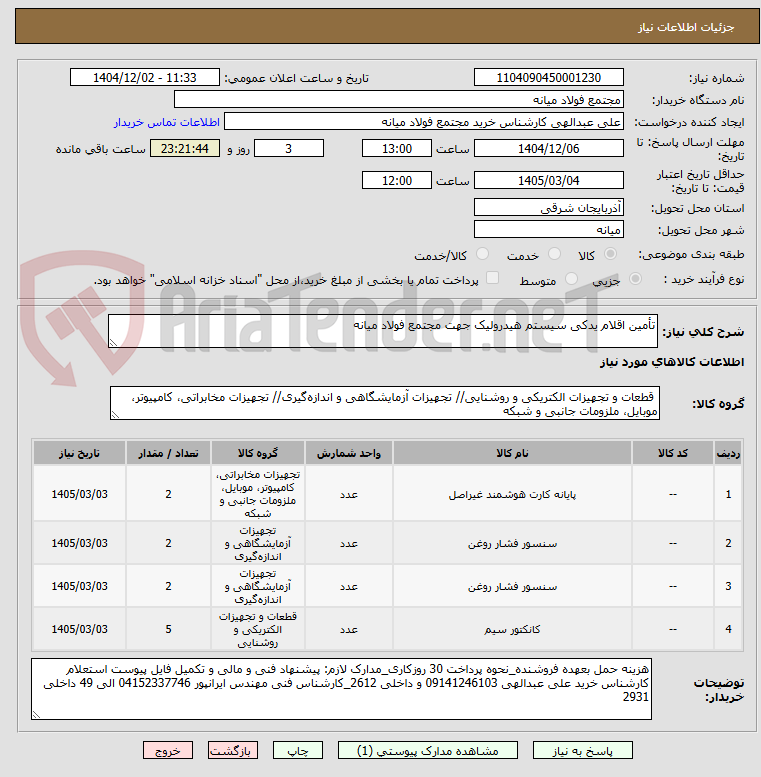Viewport: 761px width, 777px height.
Task: Select the جزیی purchase type radio
Action: [635, 279]
